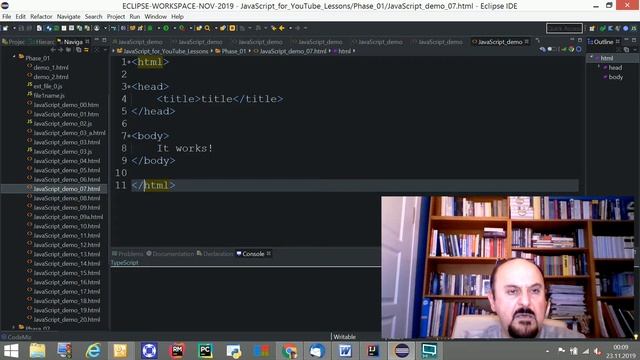
Task: Minimize the Outline view panel
Action: [626, 40]
